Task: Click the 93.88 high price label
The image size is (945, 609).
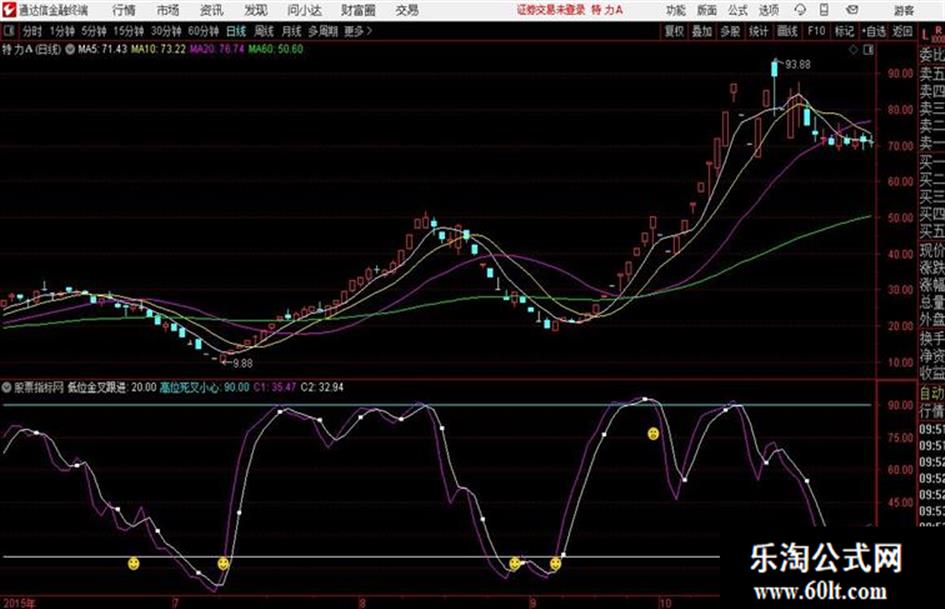Action: pos(797,64)
